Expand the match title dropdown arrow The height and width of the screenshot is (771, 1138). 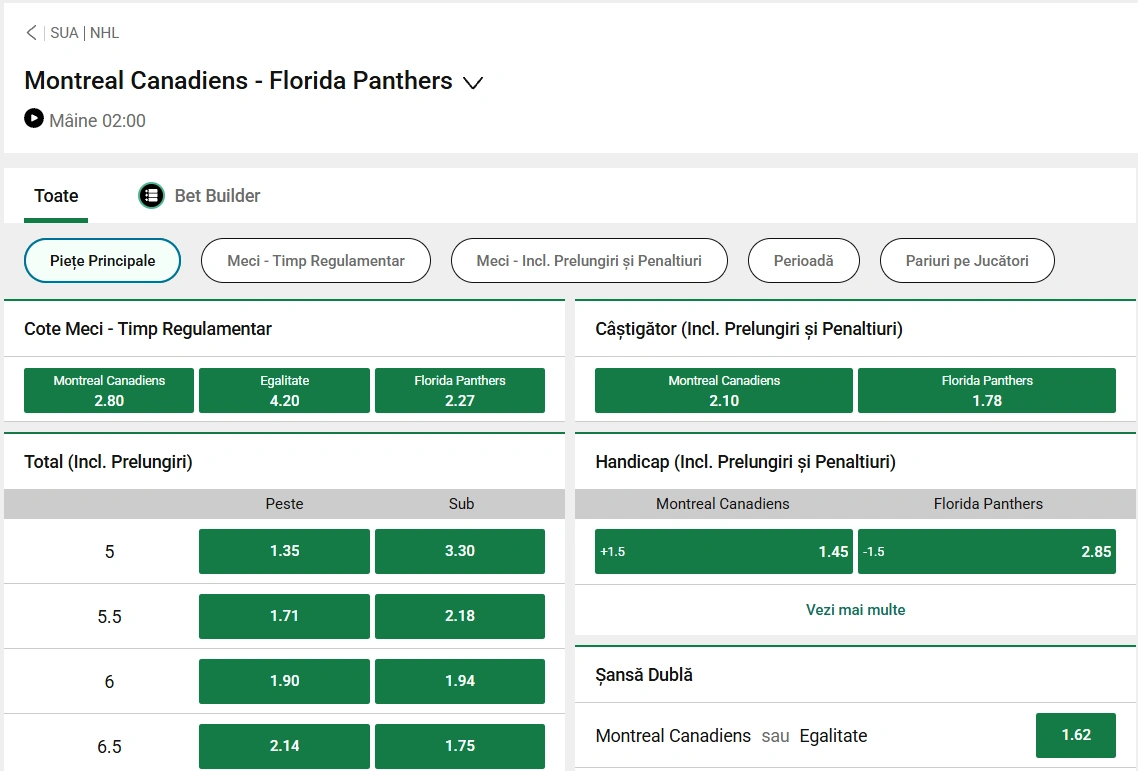click(473, 83)
